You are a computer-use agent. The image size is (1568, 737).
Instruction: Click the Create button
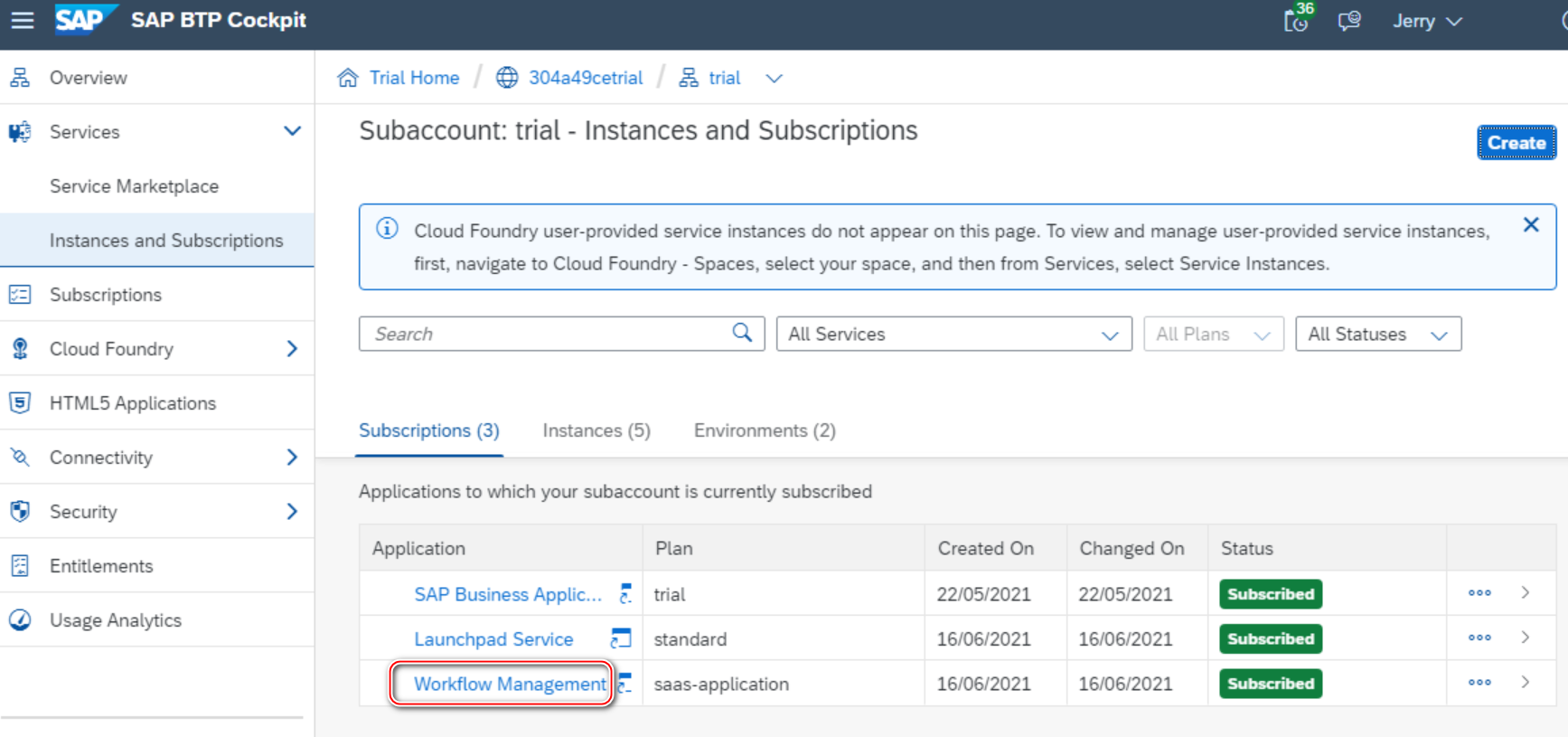pyautogui.click(x=1516, y=143)
